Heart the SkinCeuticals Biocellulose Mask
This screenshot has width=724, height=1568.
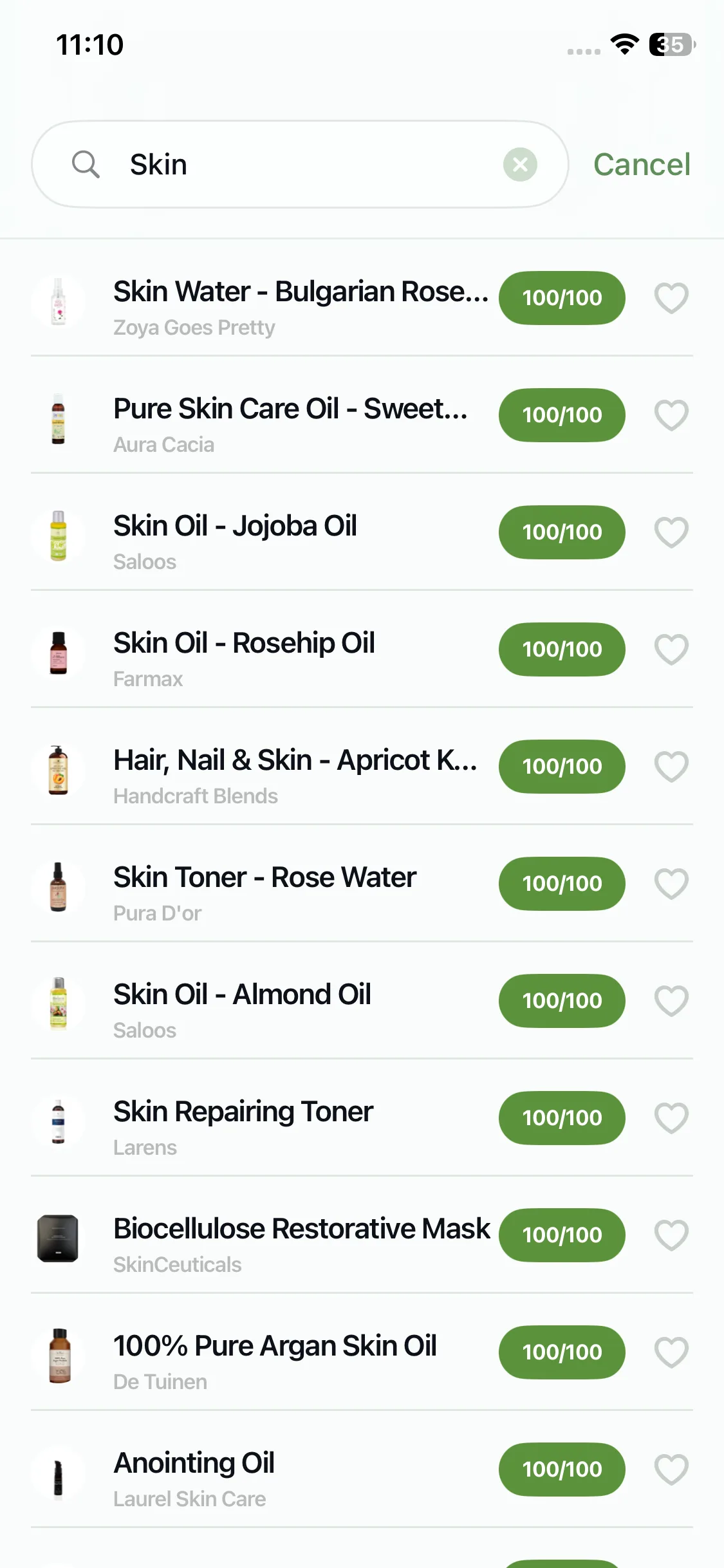pyautogui.click(x=671, y=1235)
